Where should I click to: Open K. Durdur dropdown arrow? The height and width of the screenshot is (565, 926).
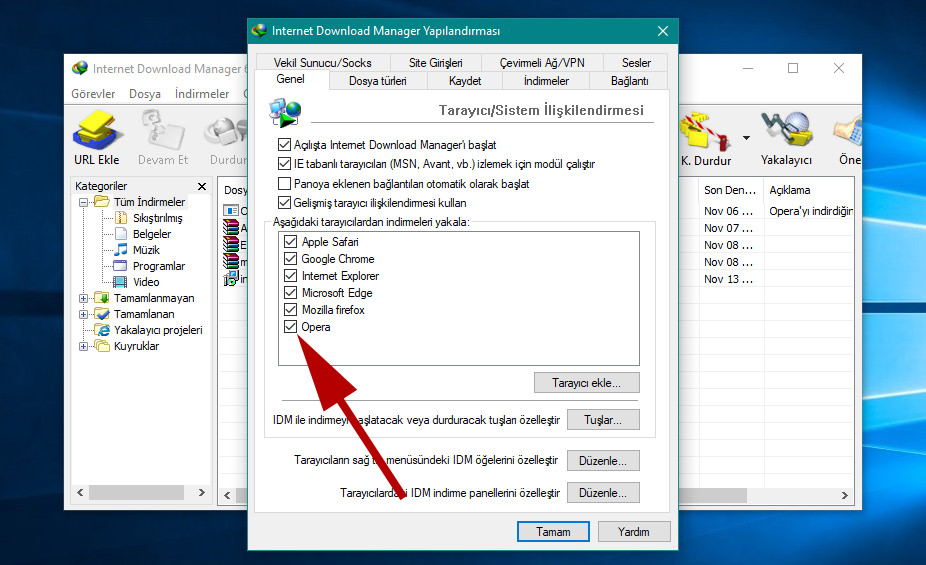pos(746,138)
